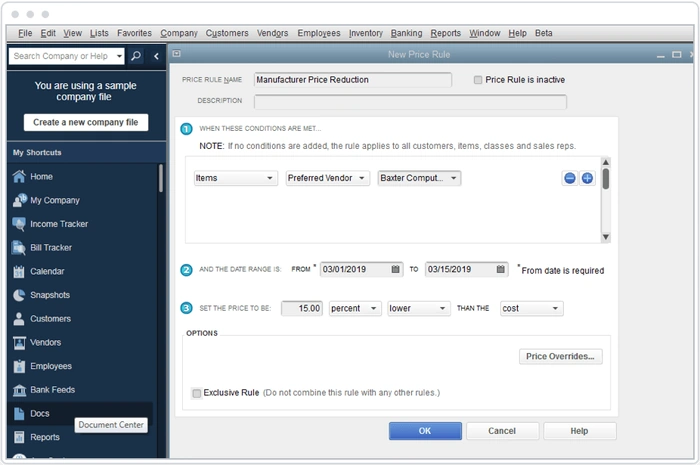Click the search magnifier icon

[136, 57]
